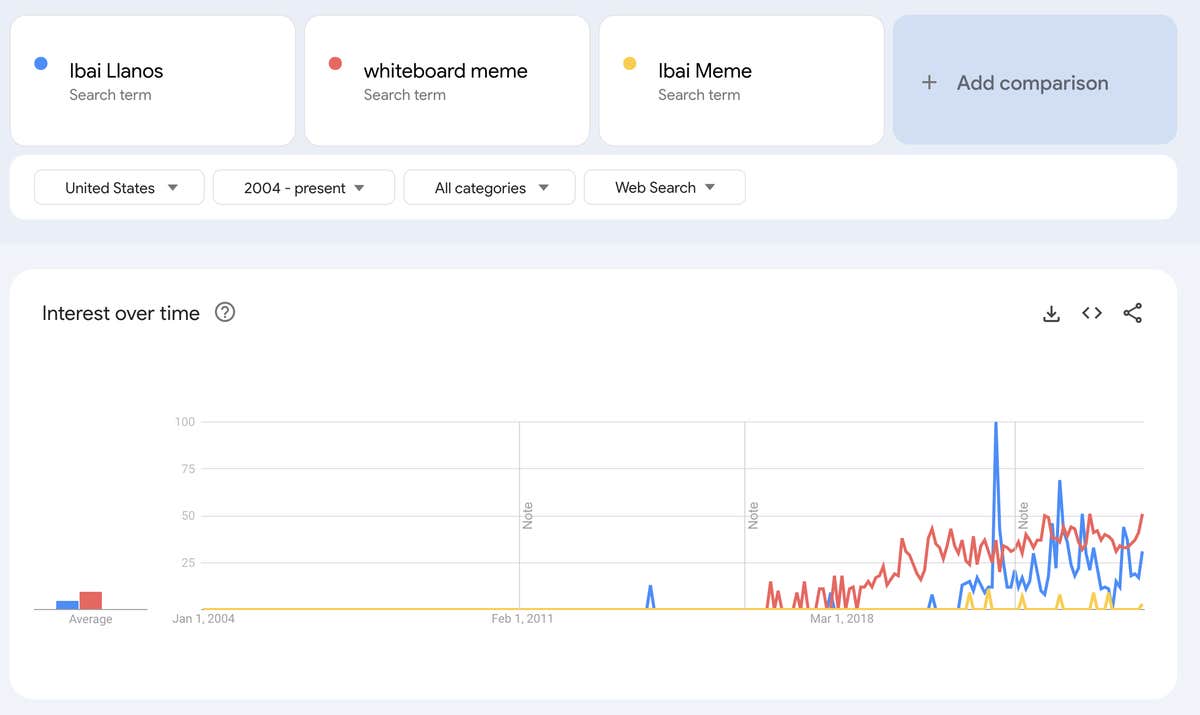This screenshot has height=715, width=1200.
Task: Open the United States region dropdown
Action: (118, 187)
